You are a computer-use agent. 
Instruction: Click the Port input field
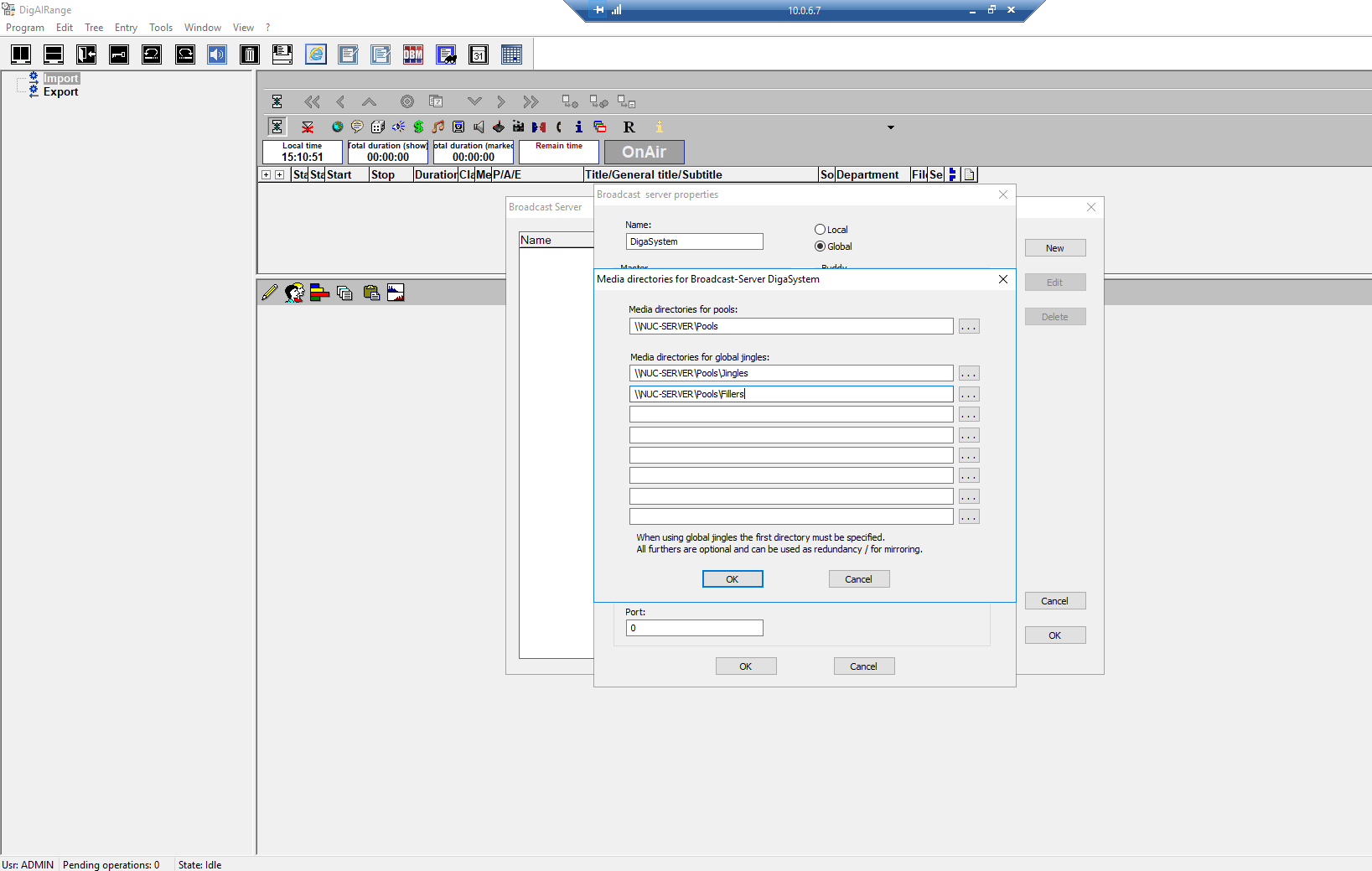694,628
